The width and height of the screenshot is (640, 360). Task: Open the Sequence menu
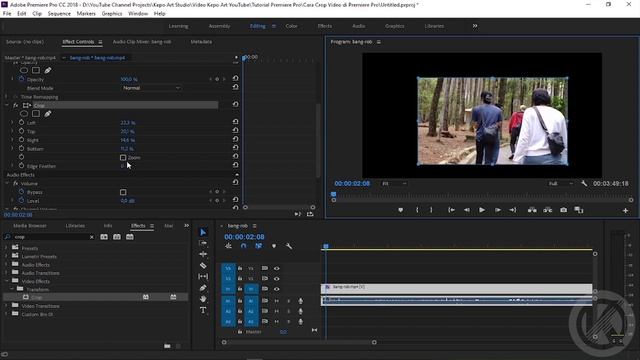(x=59, y=13)
